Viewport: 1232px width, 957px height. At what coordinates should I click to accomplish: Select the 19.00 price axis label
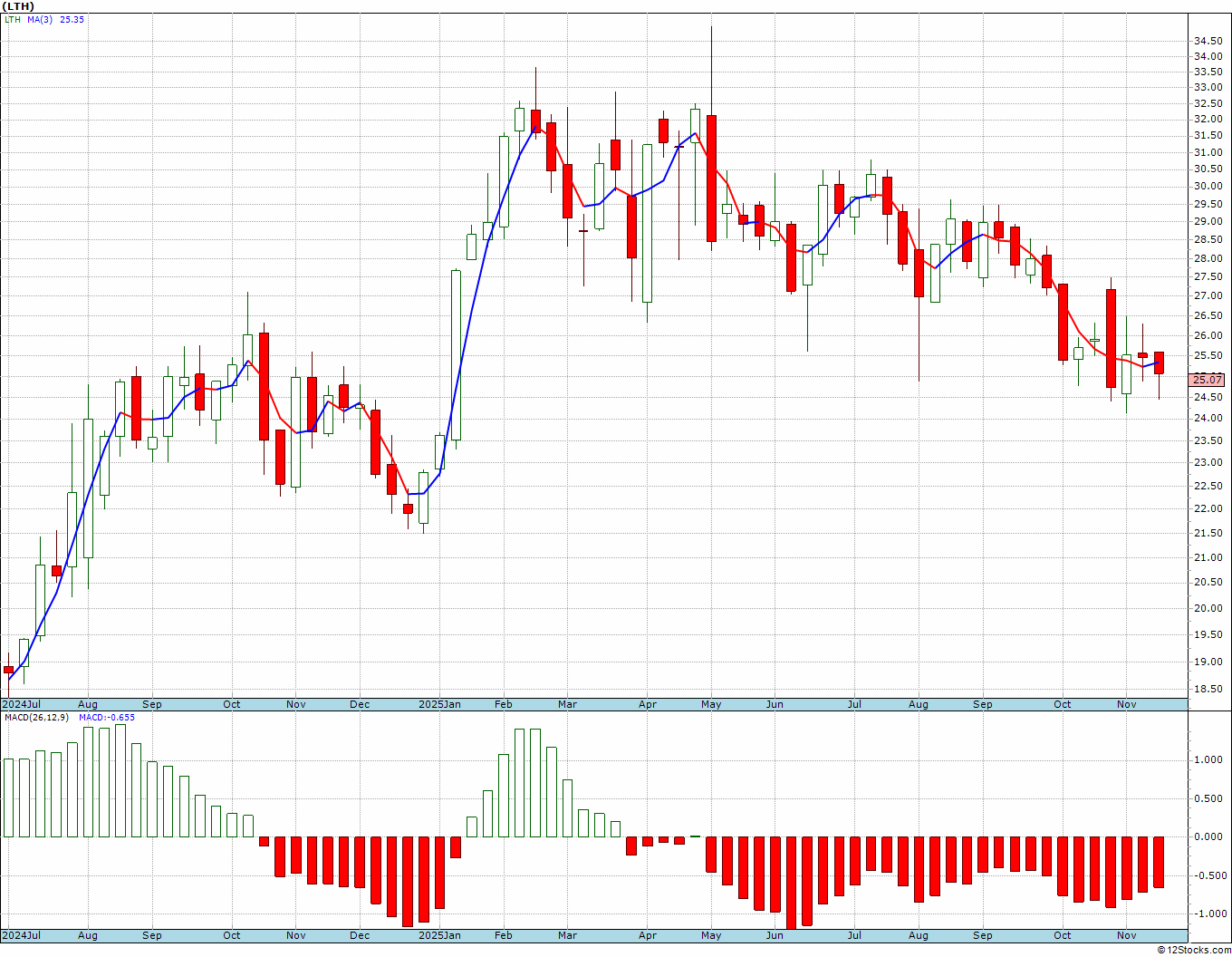(1208, 662)
